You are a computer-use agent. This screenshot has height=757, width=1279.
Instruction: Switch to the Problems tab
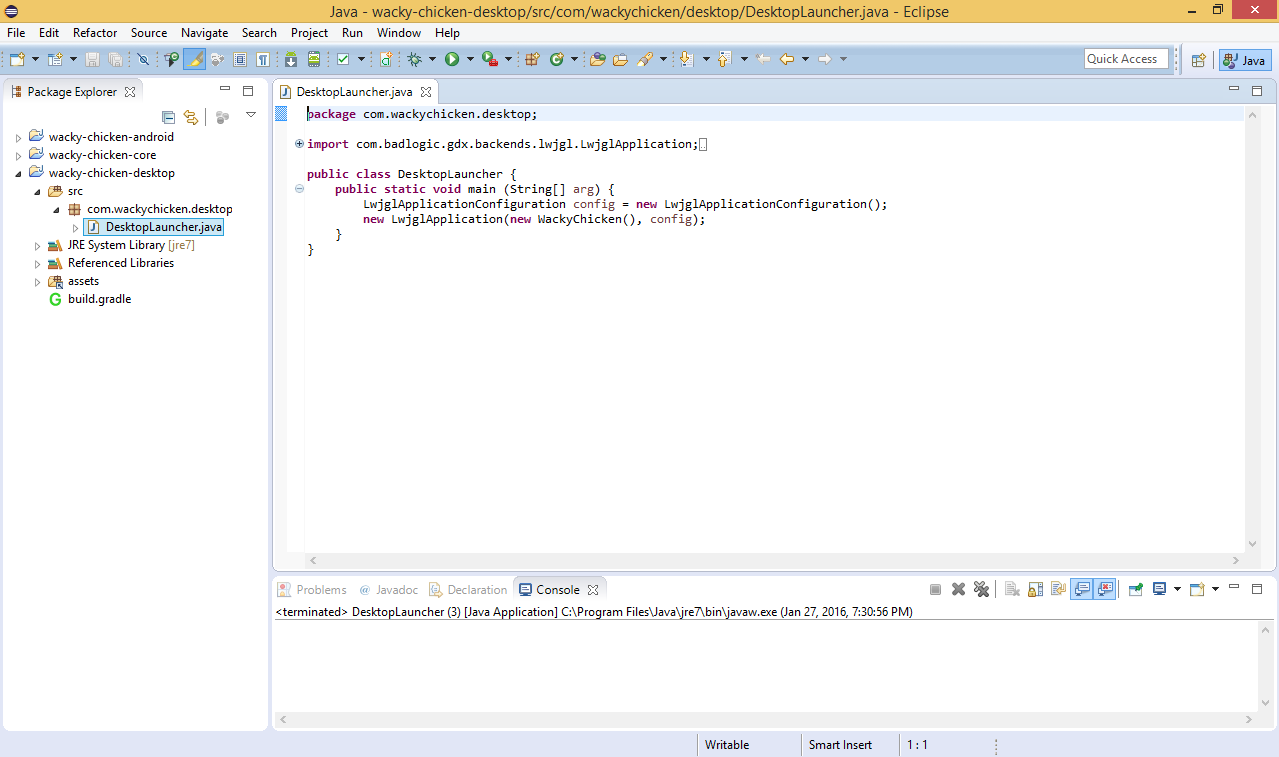tap(320, 590)
